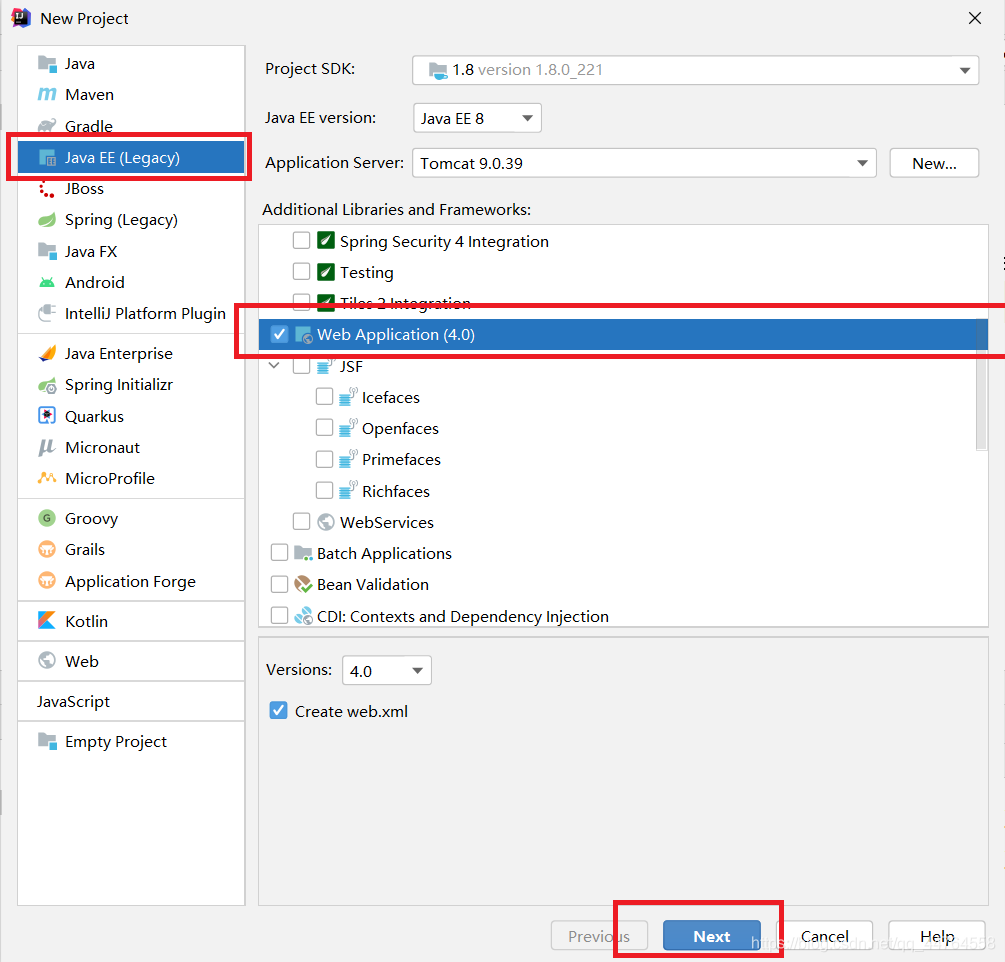Enable the WebServices checkbox

(x=301, y=521)
